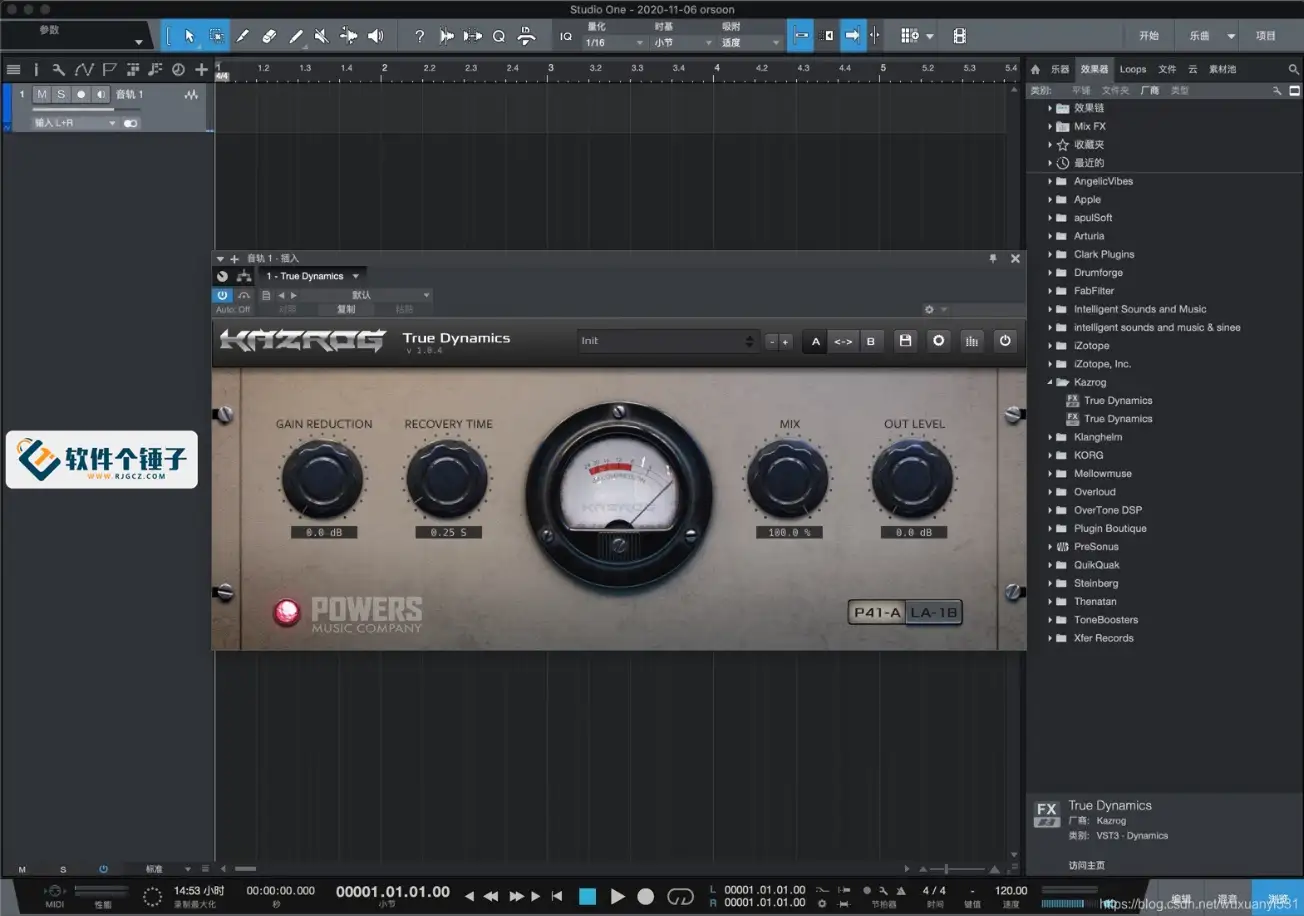Open the 项目 page

[x=1266, y=35]
